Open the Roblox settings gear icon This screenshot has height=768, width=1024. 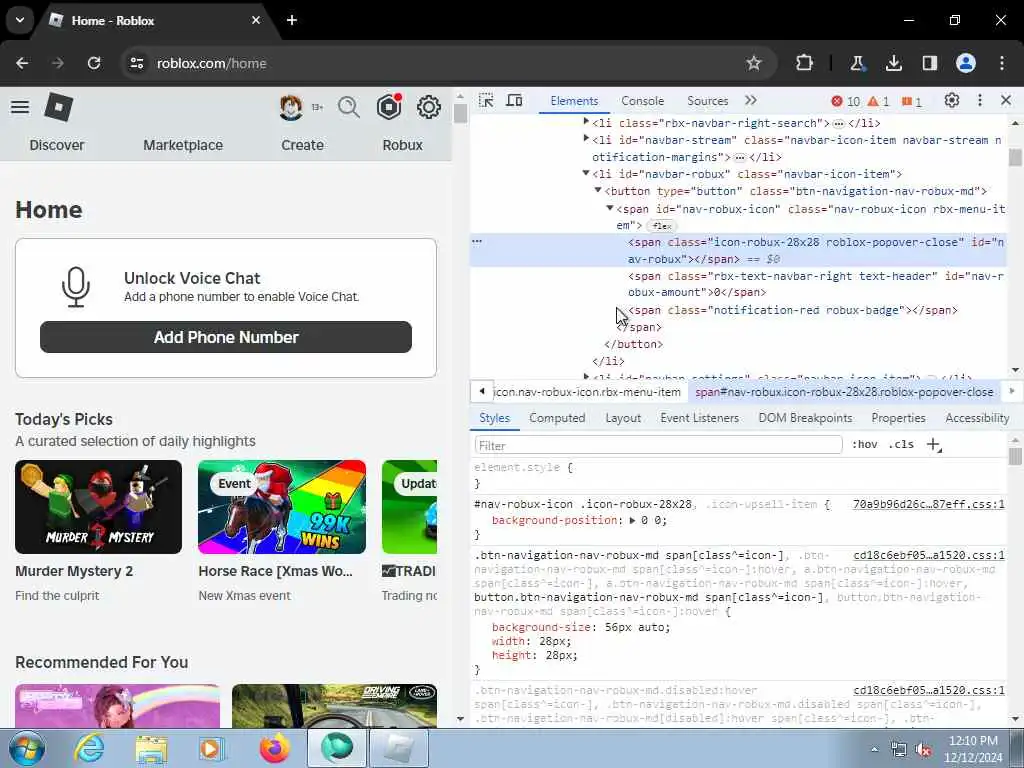pos(429,107)
